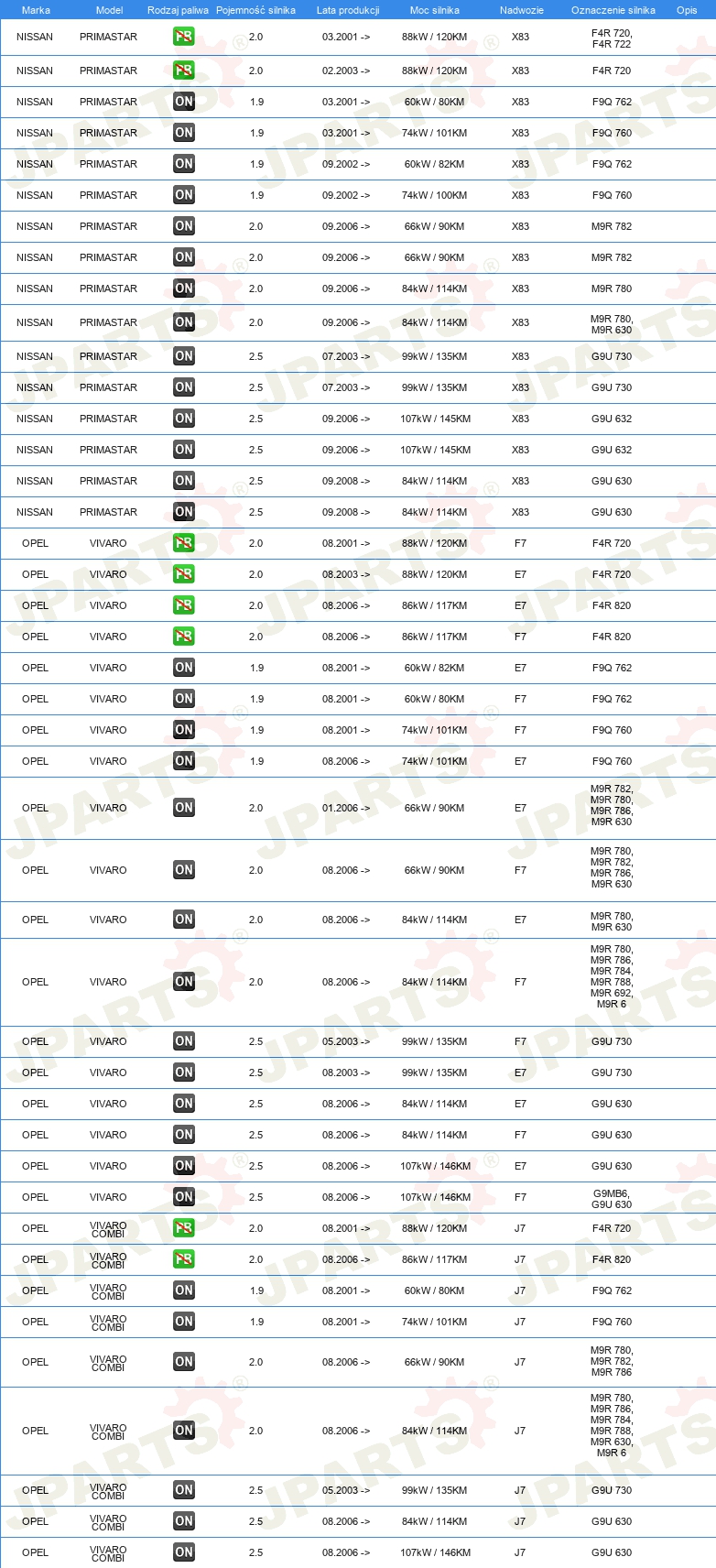Click 107kW / 146KM in Vivaro Combi row
The width and height of the screenshot is (716, 1568).
(434, 1552)
